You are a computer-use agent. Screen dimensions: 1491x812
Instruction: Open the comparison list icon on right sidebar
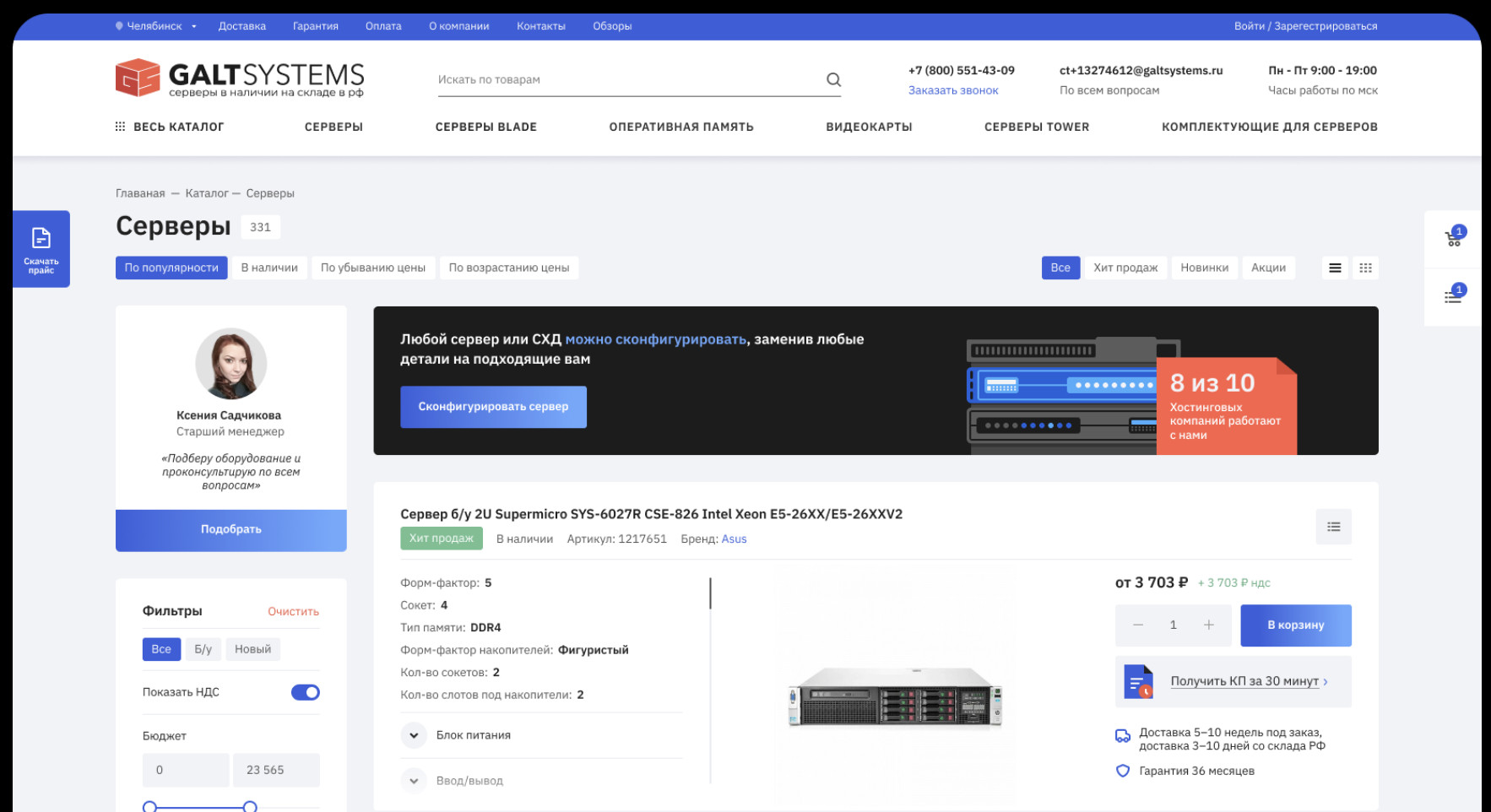[1453, 296]
